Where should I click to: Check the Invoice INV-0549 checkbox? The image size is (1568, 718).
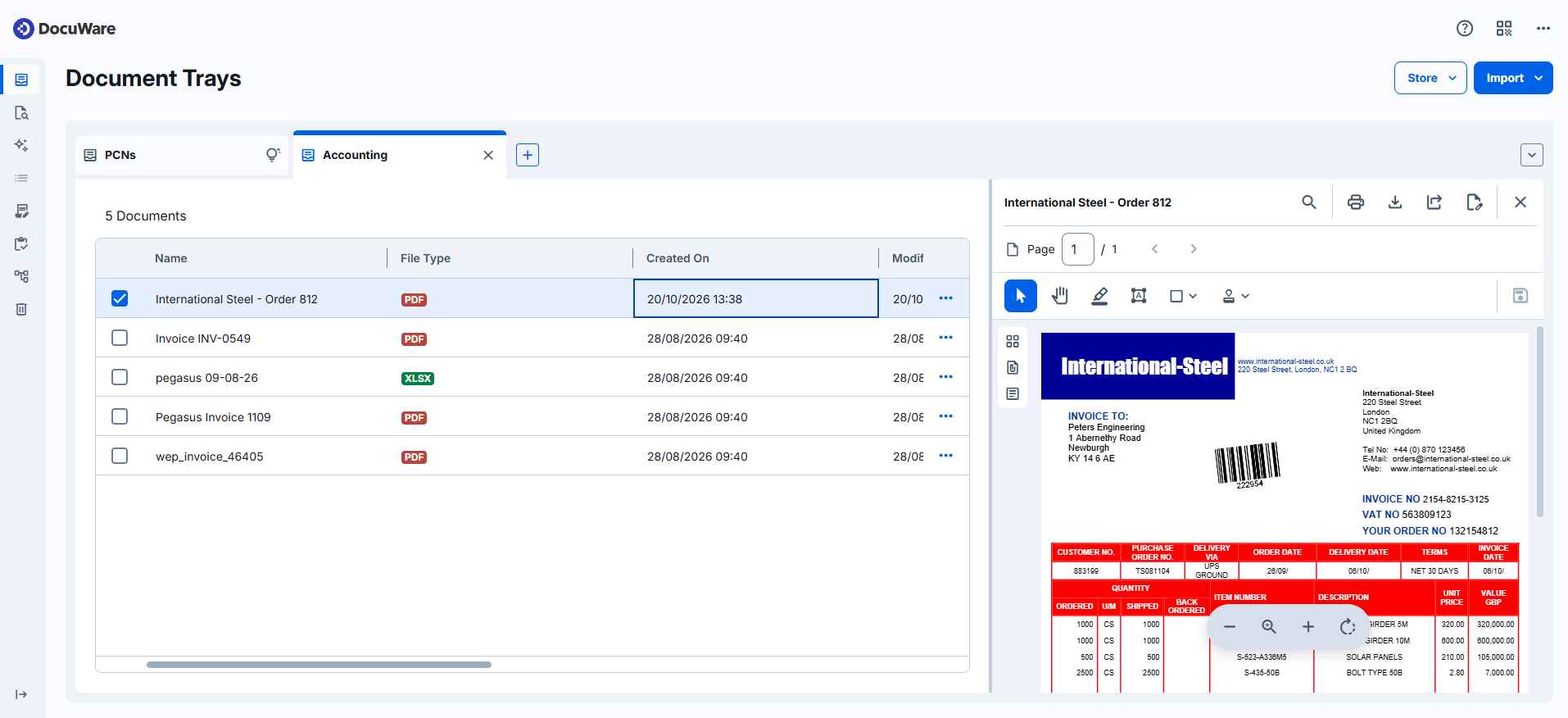click(x=120, y=338)
